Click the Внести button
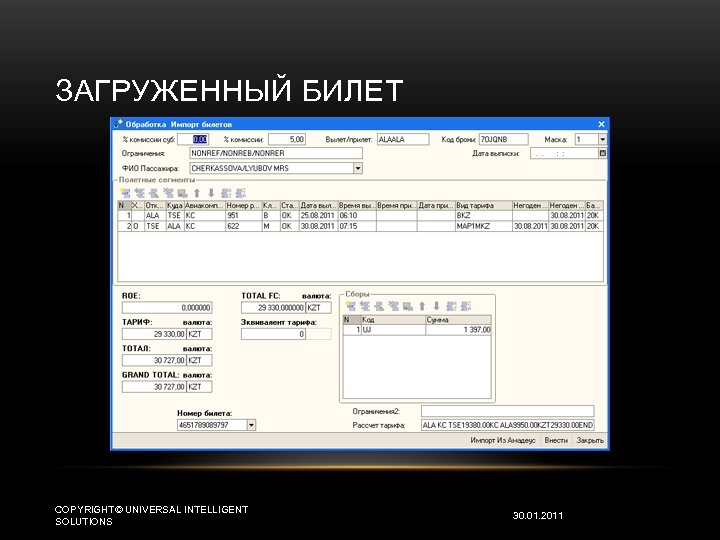 tap(556, 440)
